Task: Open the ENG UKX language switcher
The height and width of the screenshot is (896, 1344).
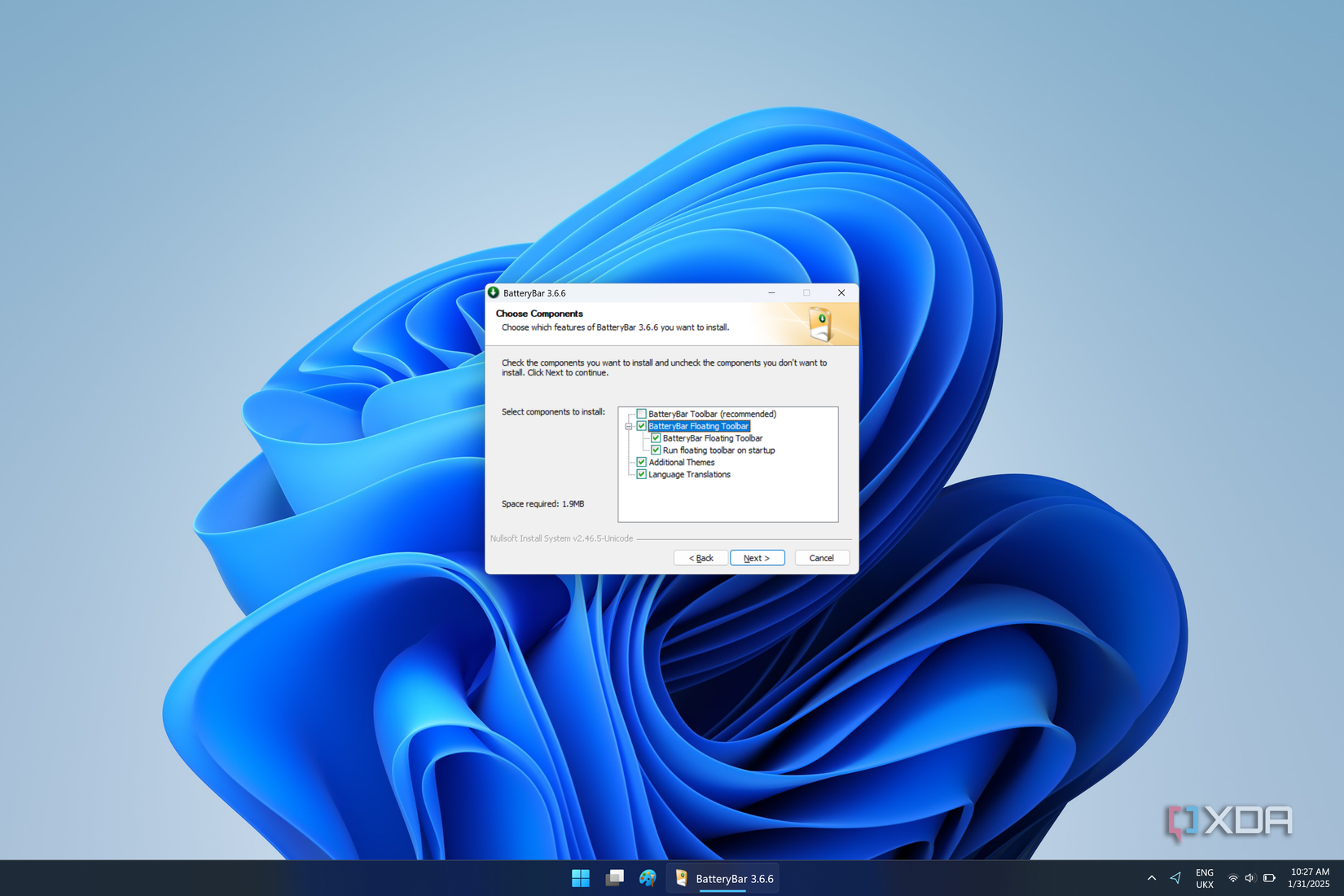Action: (x=1204, y=878)
